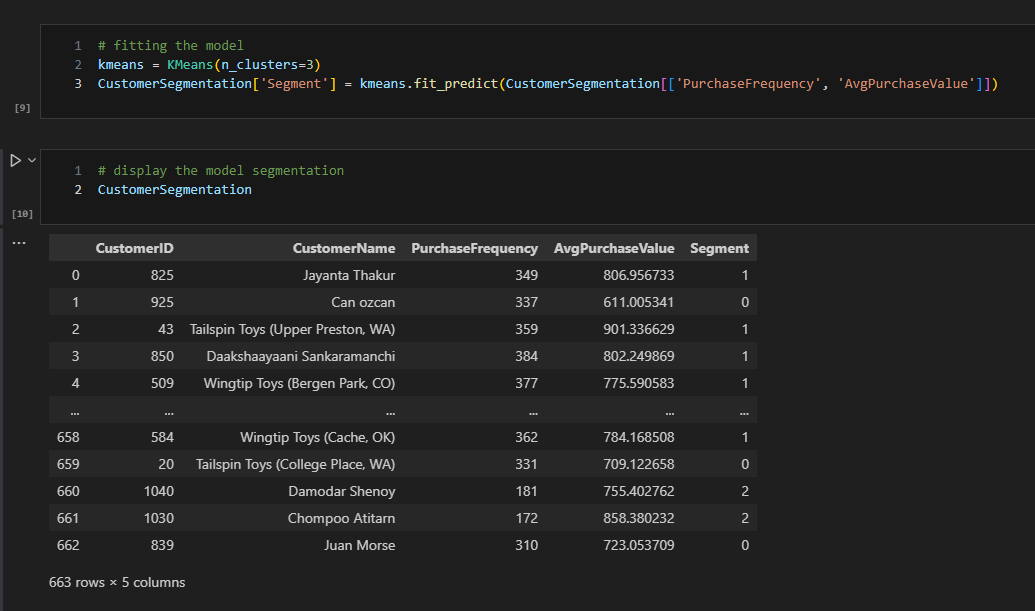Click the value 802.249869

[x=639, y=356]
